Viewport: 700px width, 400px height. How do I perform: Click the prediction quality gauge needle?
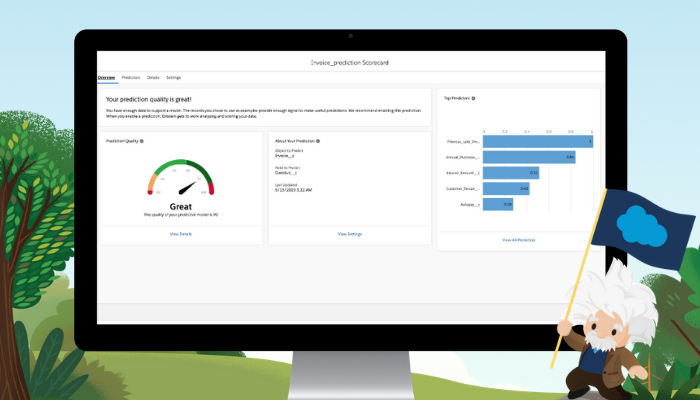(188, 188)
